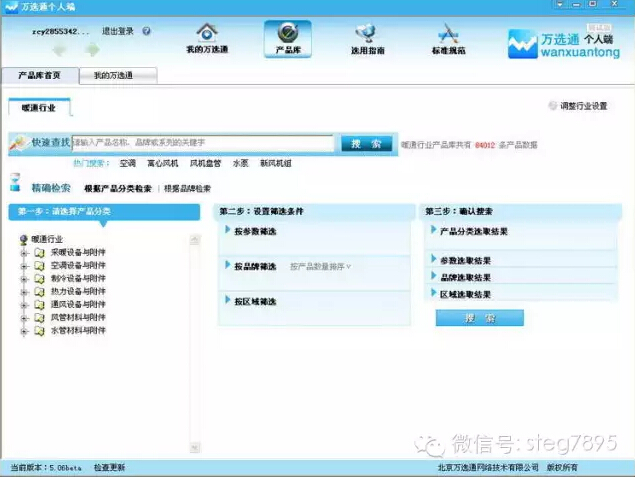Click the 水管材料与附件 folder icon
The width and height of the screenshot is (635, 477).
pos(39,330)
